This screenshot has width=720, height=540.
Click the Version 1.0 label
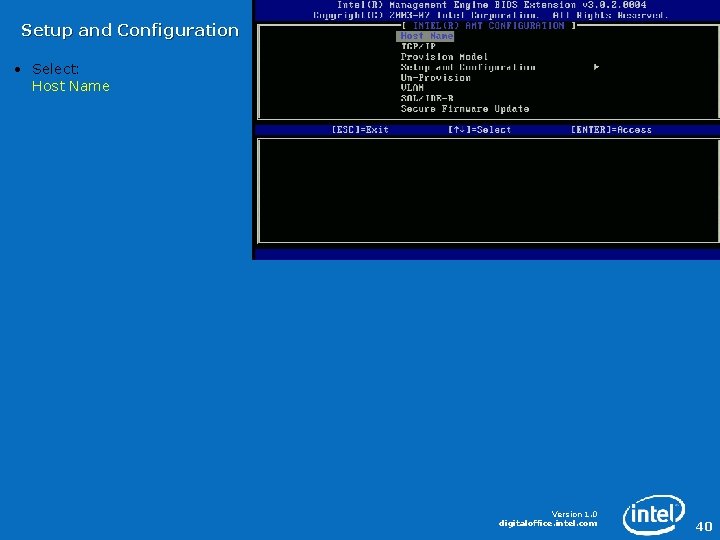[574, 514]
